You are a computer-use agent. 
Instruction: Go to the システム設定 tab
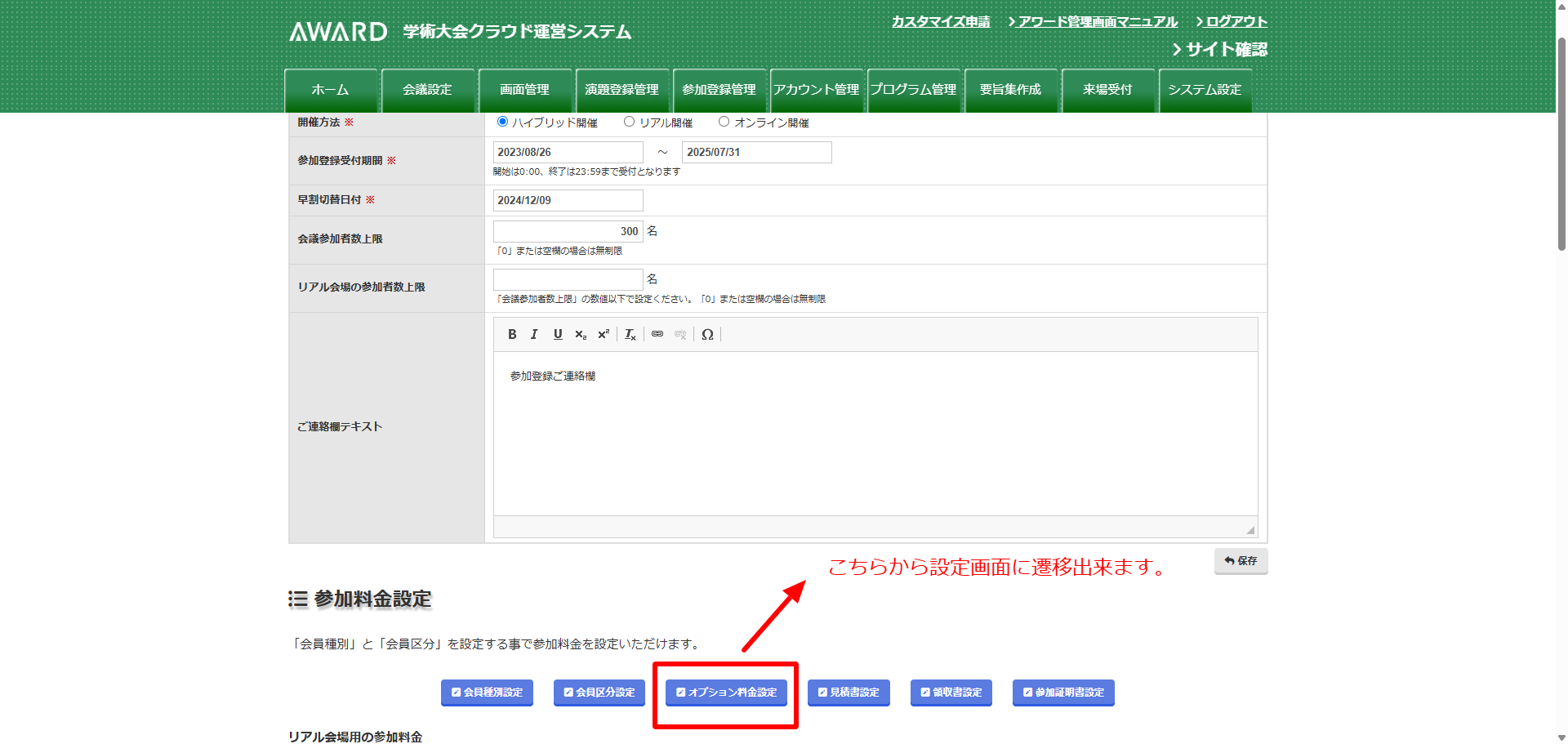coord(1205,90)
